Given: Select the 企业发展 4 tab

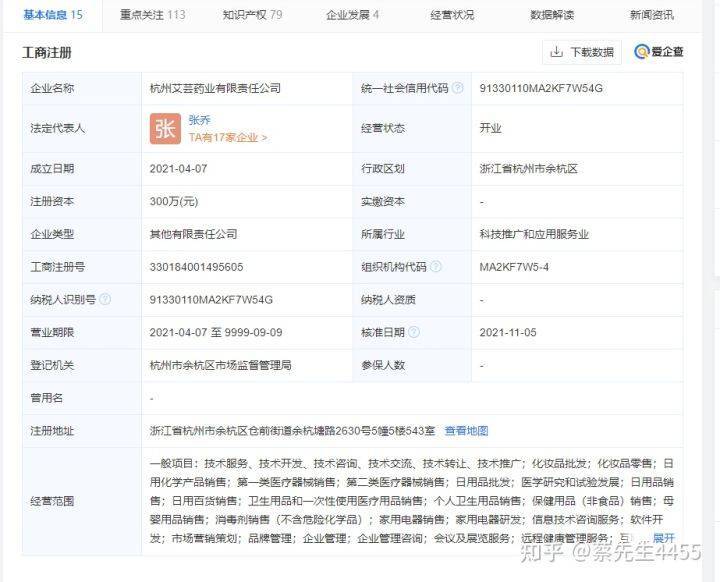Looking at the screenshot, I should 352,15.
